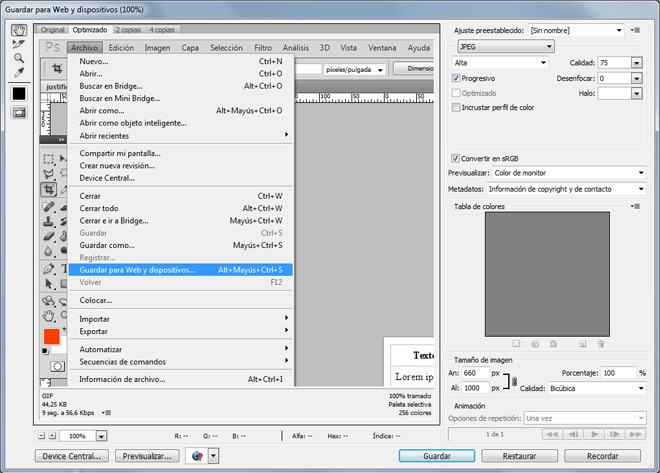Switch to the Optimizado tab
The height and width of the screenshot is (473, 660).
pos(90,30)
